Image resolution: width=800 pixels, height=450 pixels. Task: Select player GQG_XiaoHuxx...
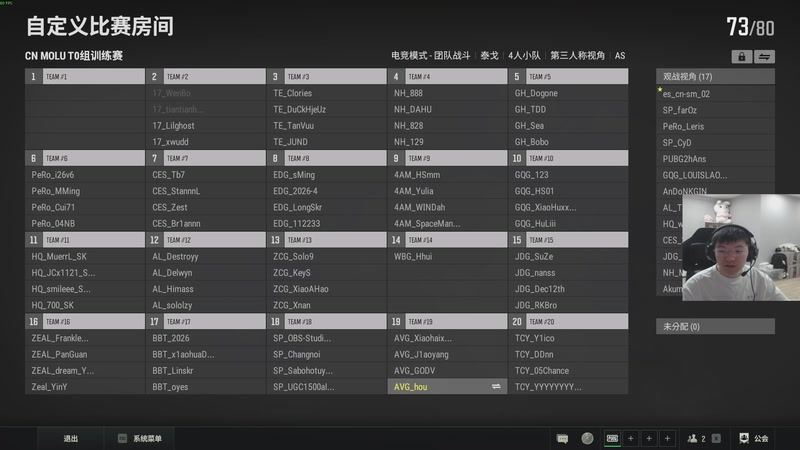[568, 207]
